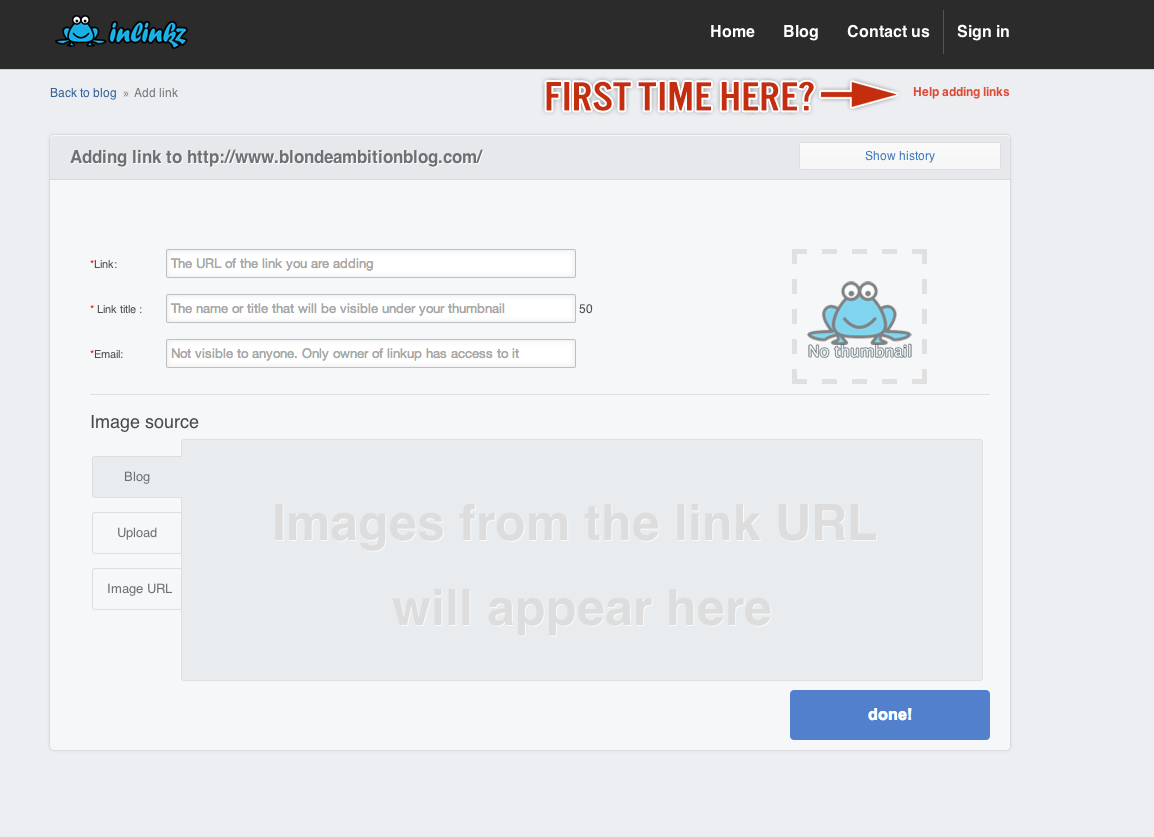Click the inlinkz frog logo

click(121, 32)
